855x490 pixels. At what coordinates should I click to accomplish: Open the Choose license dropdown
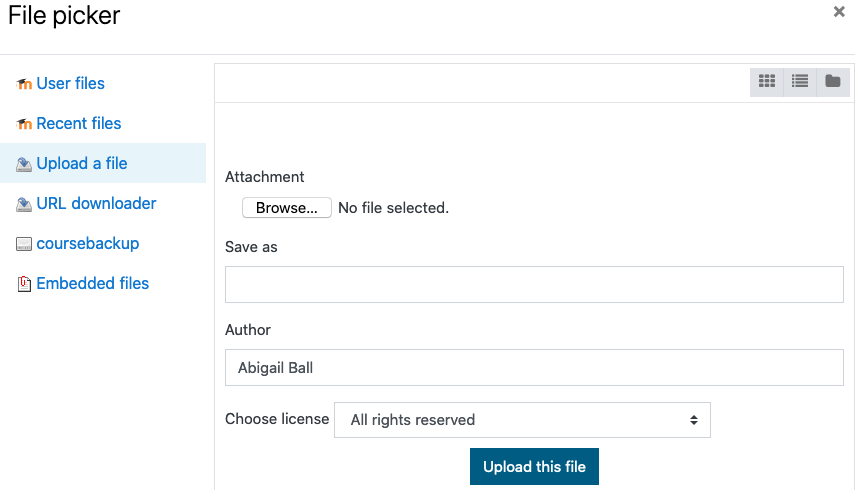point(522,420)
